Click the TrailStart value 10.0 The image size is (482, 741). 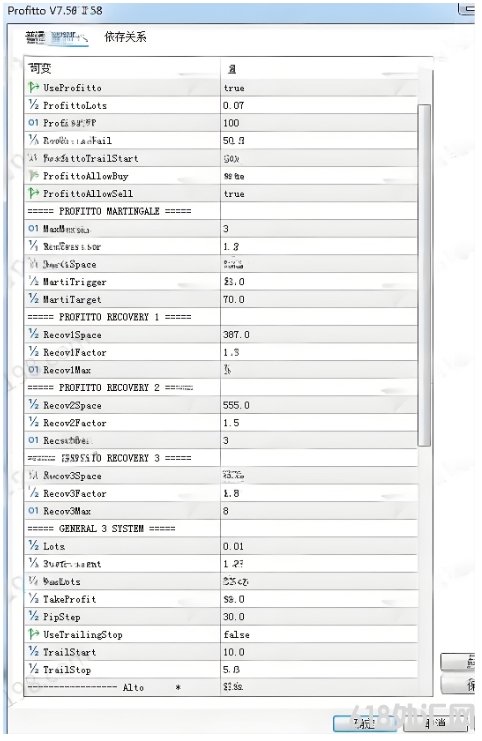(x=233, y=652)
